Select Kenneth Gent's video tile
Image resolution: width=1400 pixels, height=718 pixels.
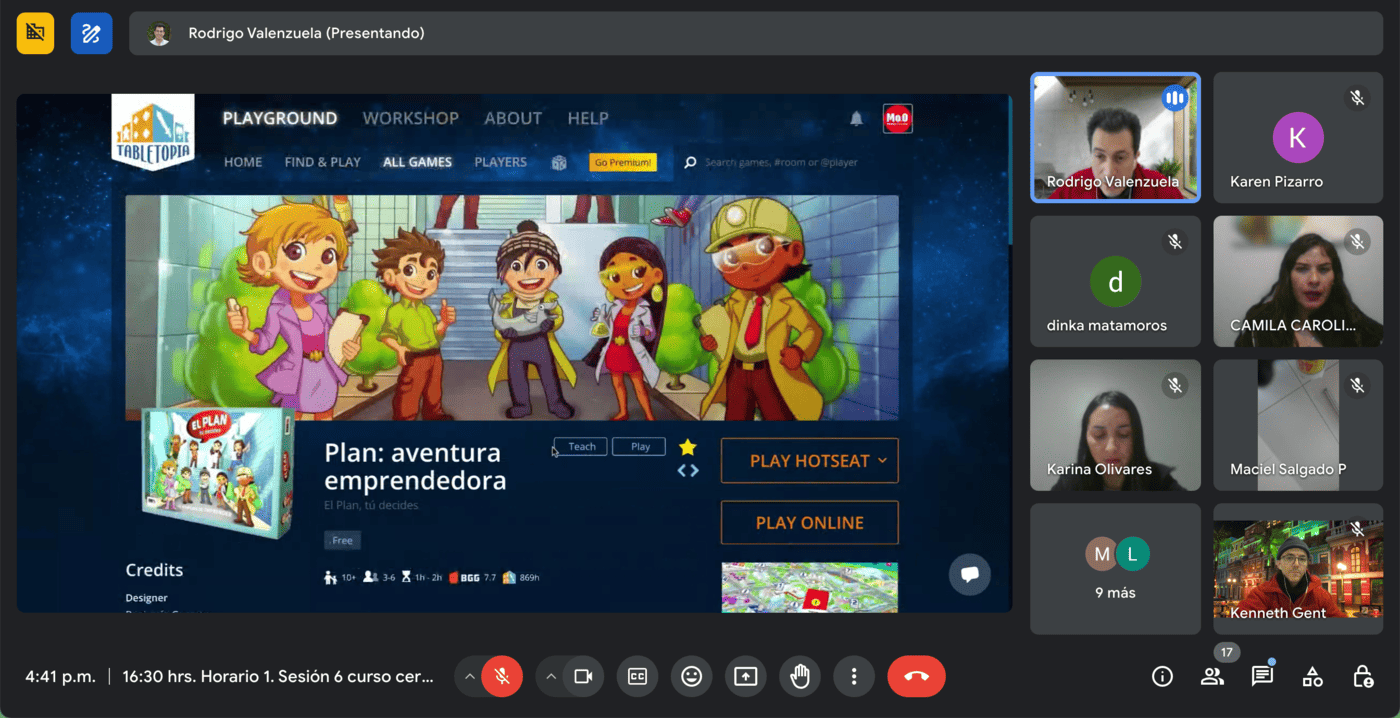pos(1298,569)
